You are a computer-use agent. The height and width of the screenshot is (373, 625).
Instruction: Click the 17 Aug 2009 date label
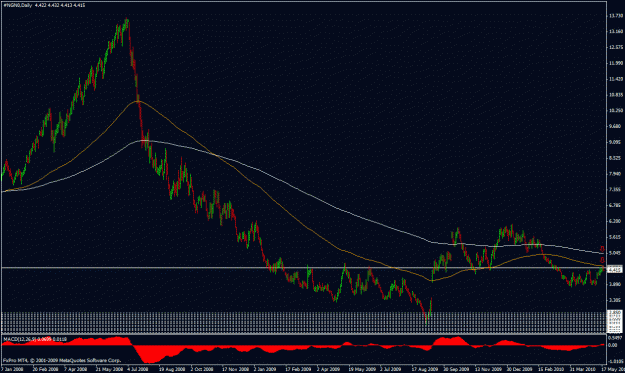[425, 369]
